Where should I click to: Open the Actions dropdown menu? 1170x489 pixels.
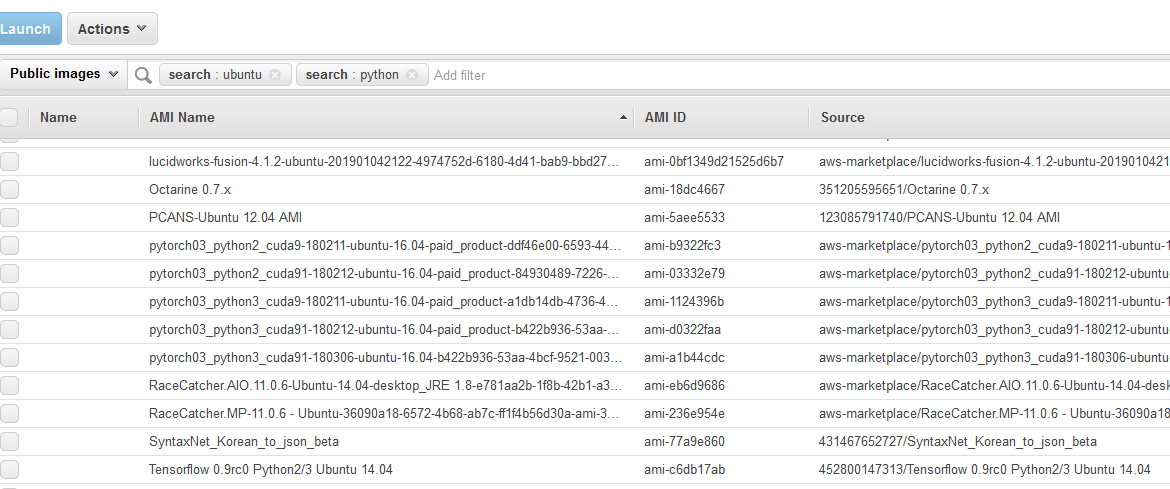coord(112,28)
